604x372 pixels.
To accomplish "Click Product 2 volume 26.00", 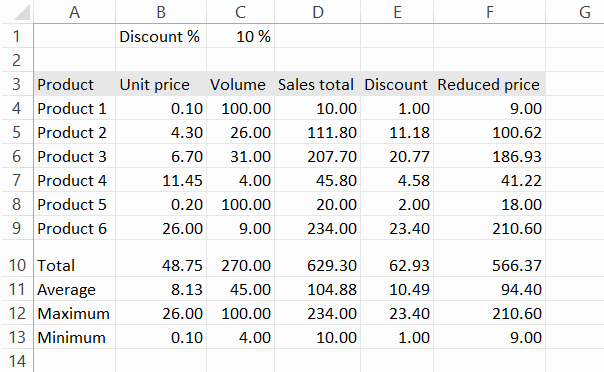I will [x=240, y=132].
